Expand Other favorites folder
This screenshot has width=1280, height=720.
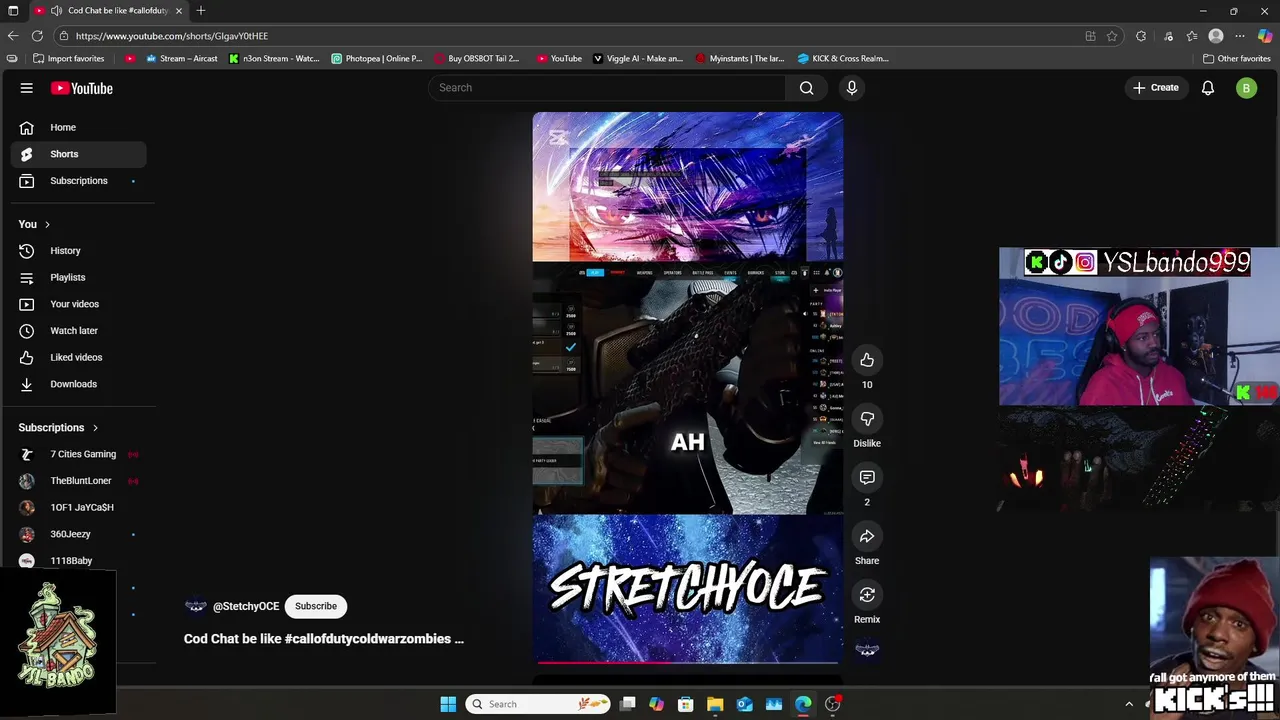tap(1236, 58)
